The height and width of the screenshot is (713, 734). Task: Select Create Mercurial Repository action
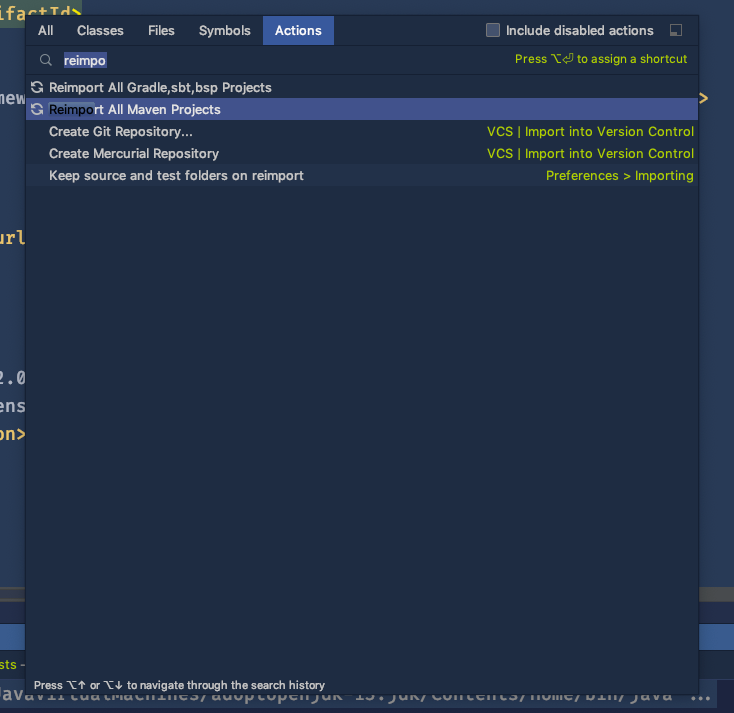coord(362,153)
